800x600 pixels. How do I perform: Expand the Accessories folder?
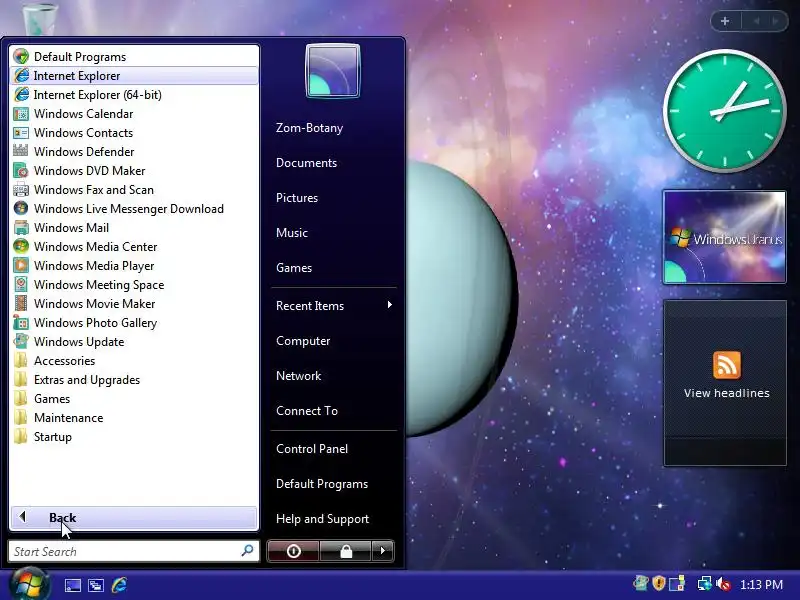click(x=134, y=361)
